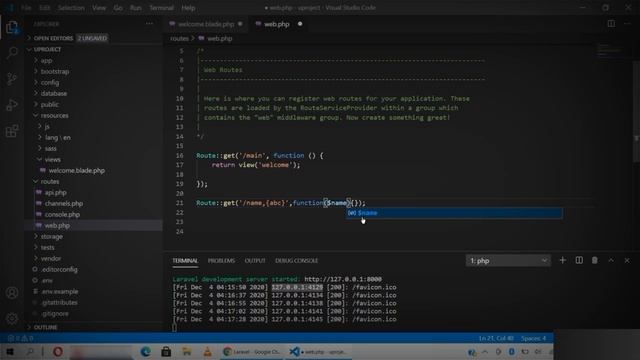Open the Manage settings gear
This screenshot has width=640, height=360.
tap(12, 318)
